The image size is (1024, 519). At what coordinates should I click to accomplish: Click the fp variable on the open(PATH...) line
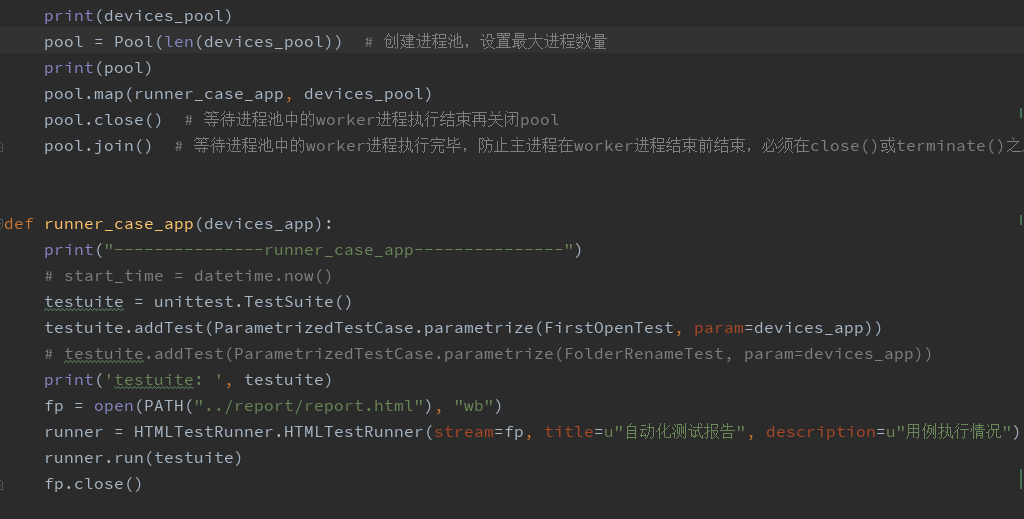[54, 406]
